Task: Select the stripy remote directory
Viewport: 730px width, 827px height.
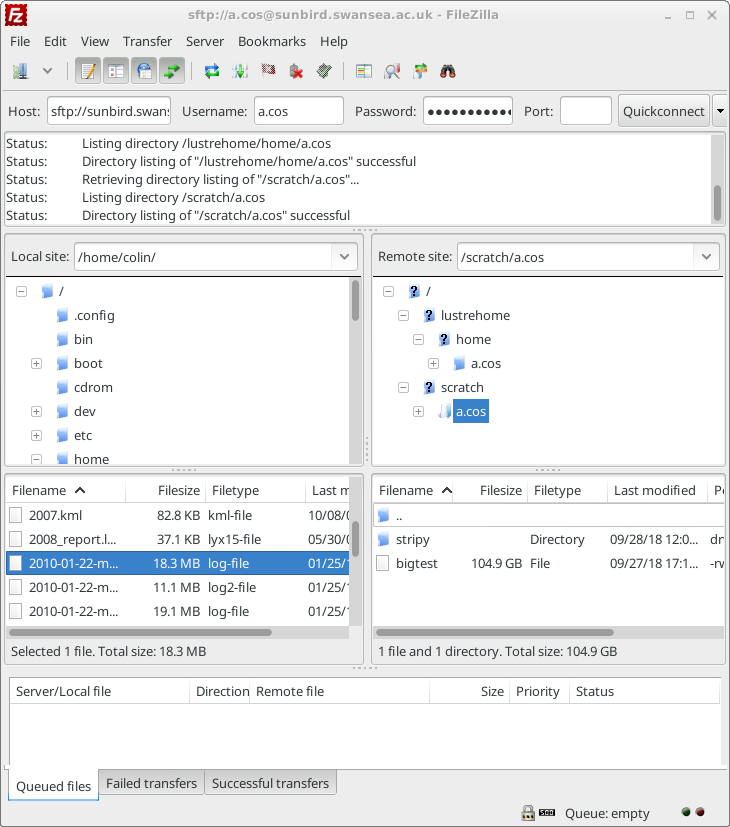Action: tap(549, 539)
